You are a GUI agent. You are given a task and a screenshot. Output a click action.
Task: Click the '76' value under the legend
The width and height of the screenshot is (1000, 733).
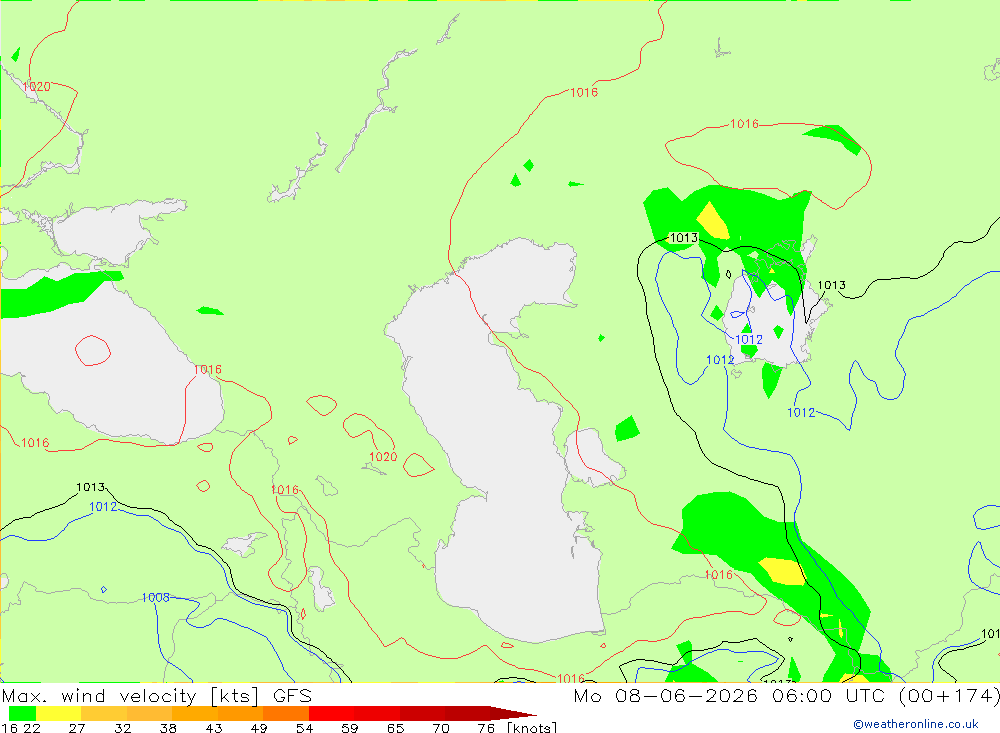click(x=486, y=728)
